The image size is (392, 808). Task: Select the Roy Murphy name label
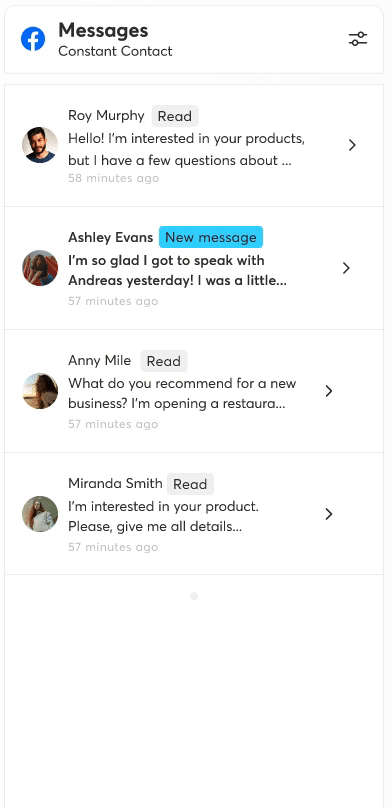tap(106, 115)
